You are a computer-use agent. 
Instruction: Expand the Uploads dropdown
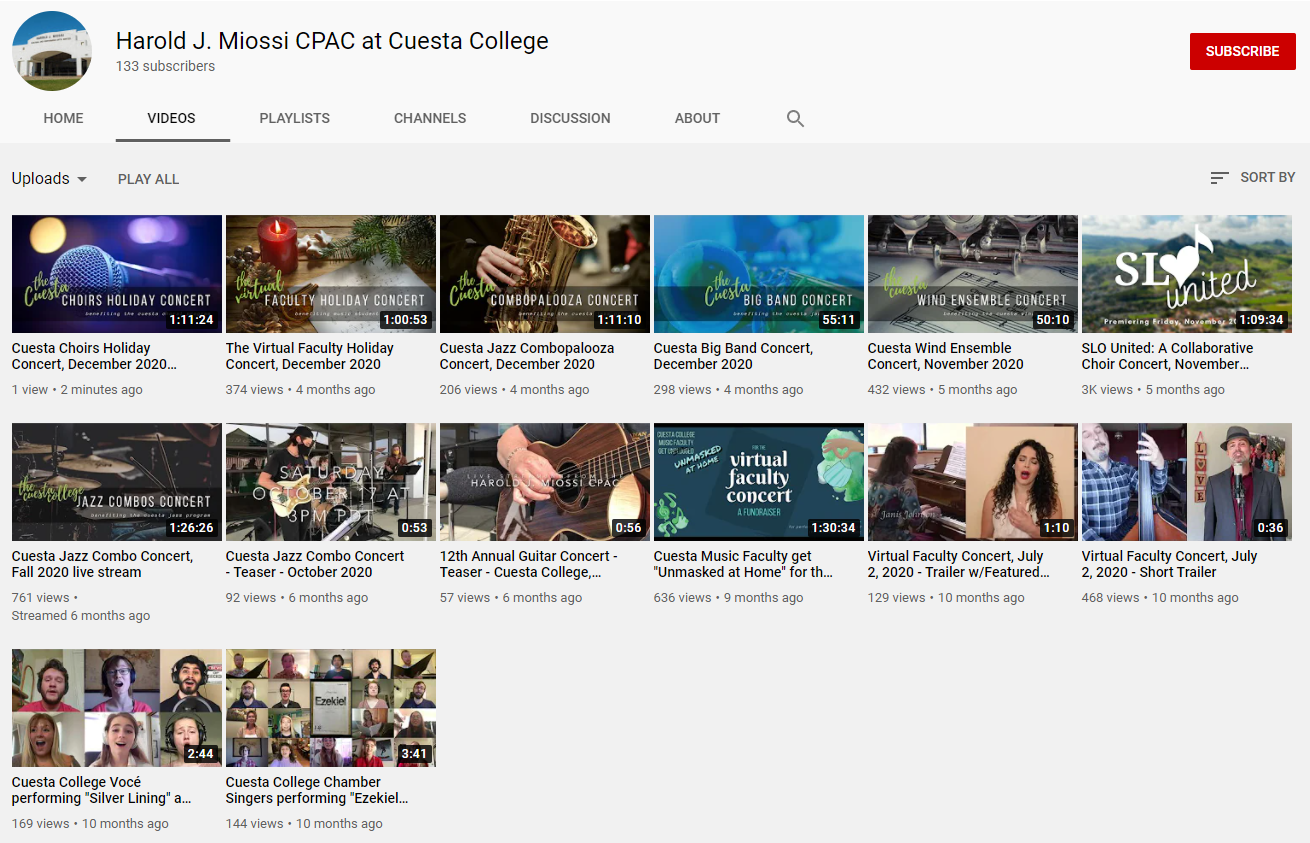49,179
